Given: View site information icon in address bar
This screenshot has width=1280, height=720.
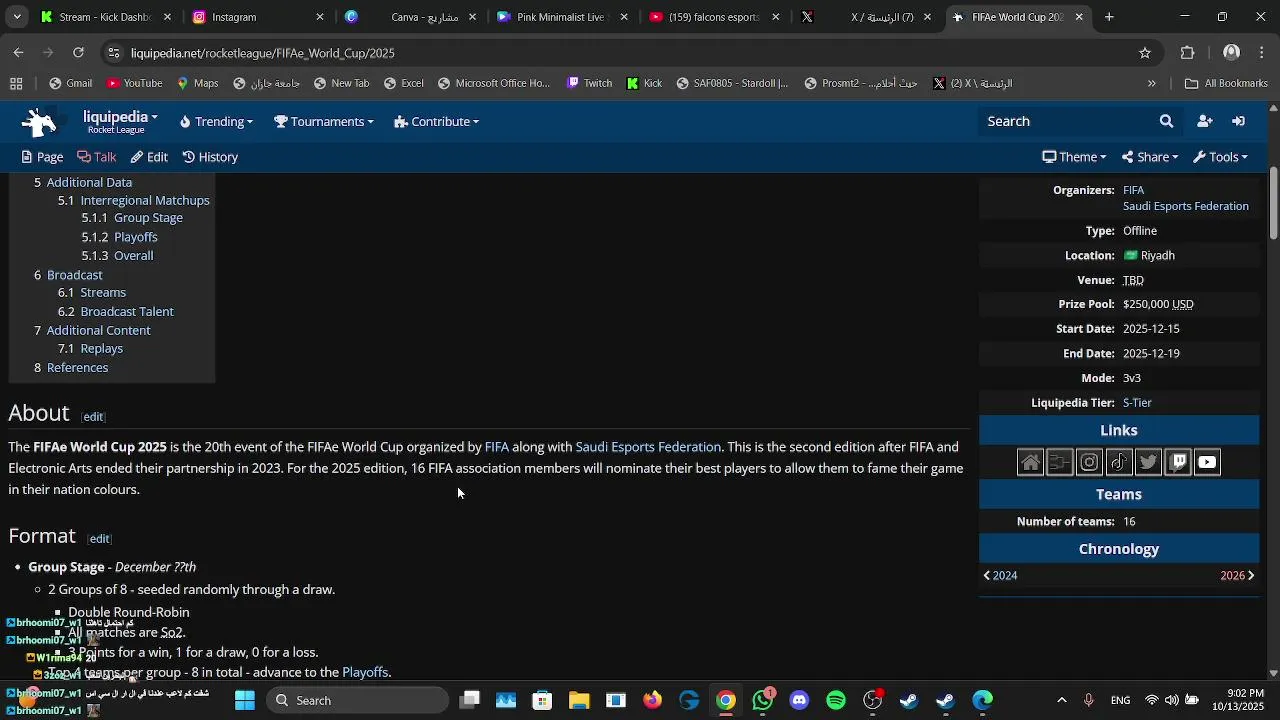Looking at the screenshot, I should (x=114, y=53).
